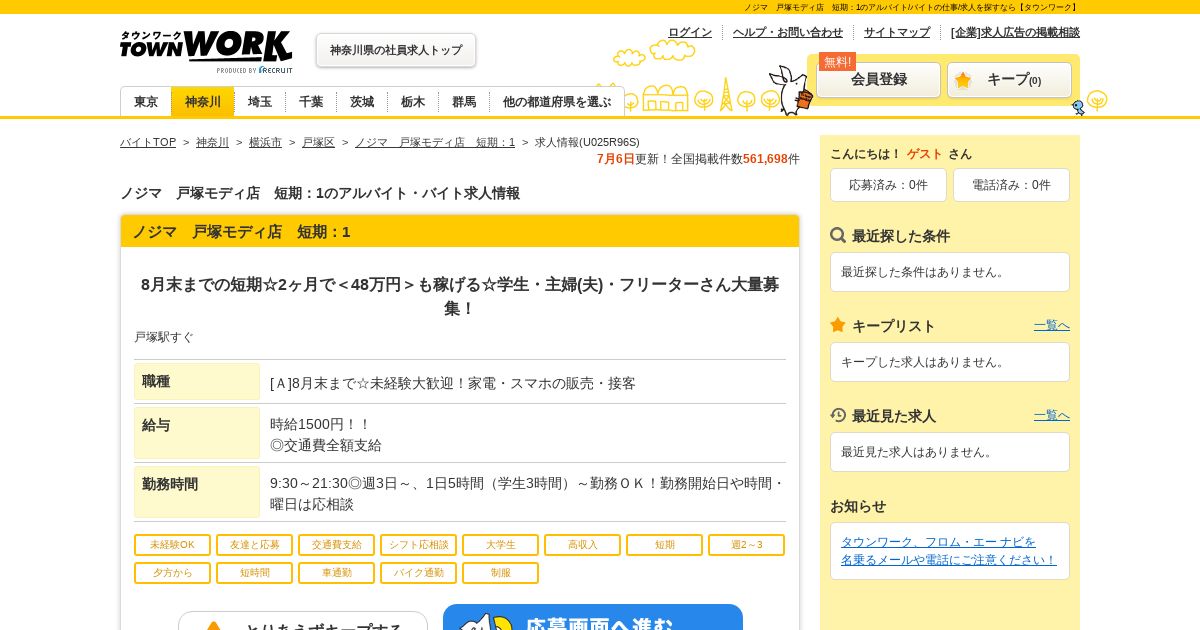Click the magnifier icon beside 最近探した条件

click(x=838, y=235)
